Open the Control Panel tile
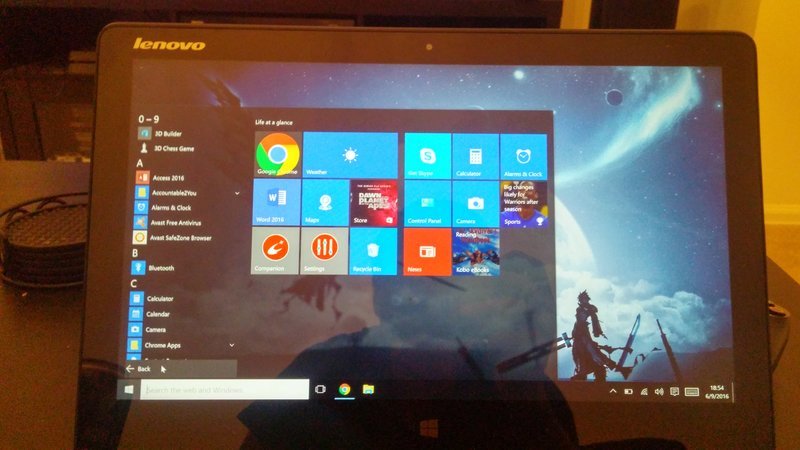Viewport: 800px width, 450px height. (427, 204)
